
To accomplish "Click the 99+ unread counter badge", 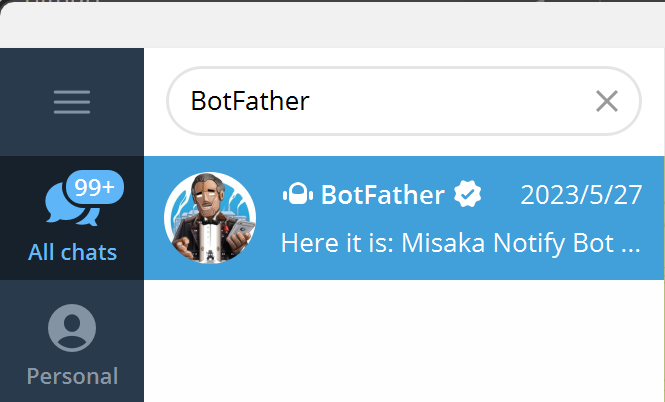I will click(x=95, y=186).
